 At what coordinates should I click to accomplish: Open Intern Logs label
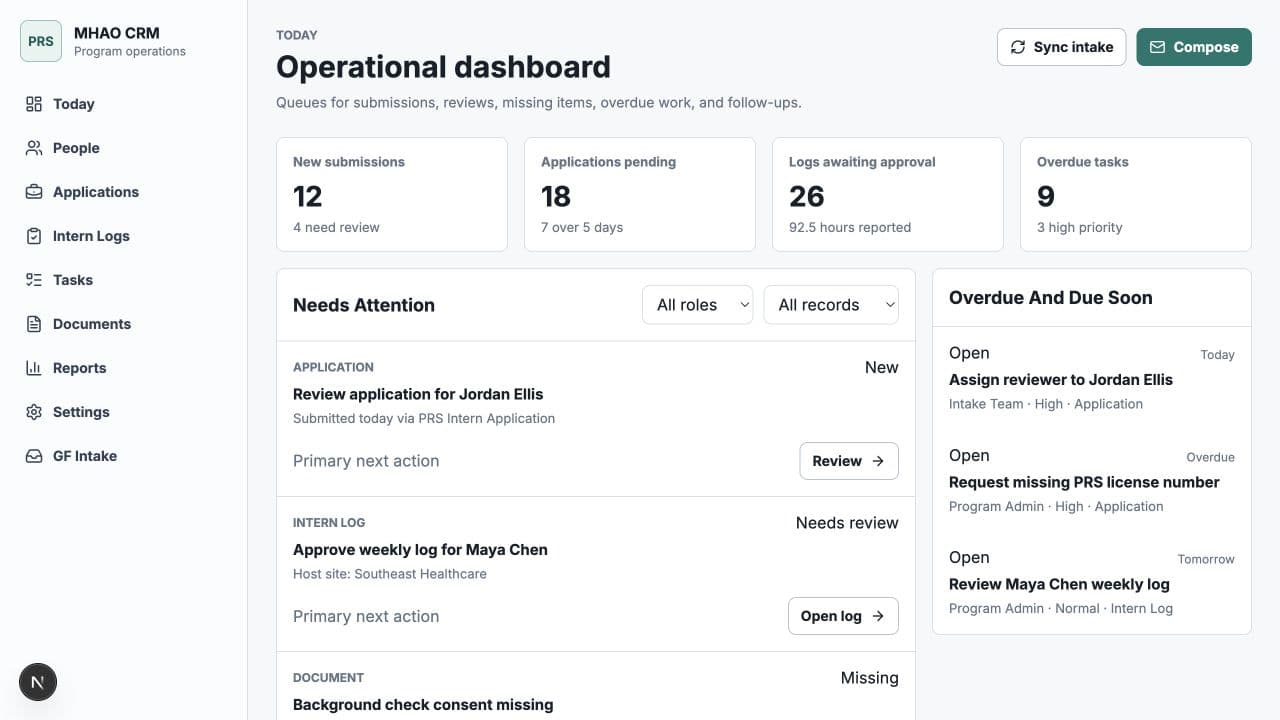(91, 236)
